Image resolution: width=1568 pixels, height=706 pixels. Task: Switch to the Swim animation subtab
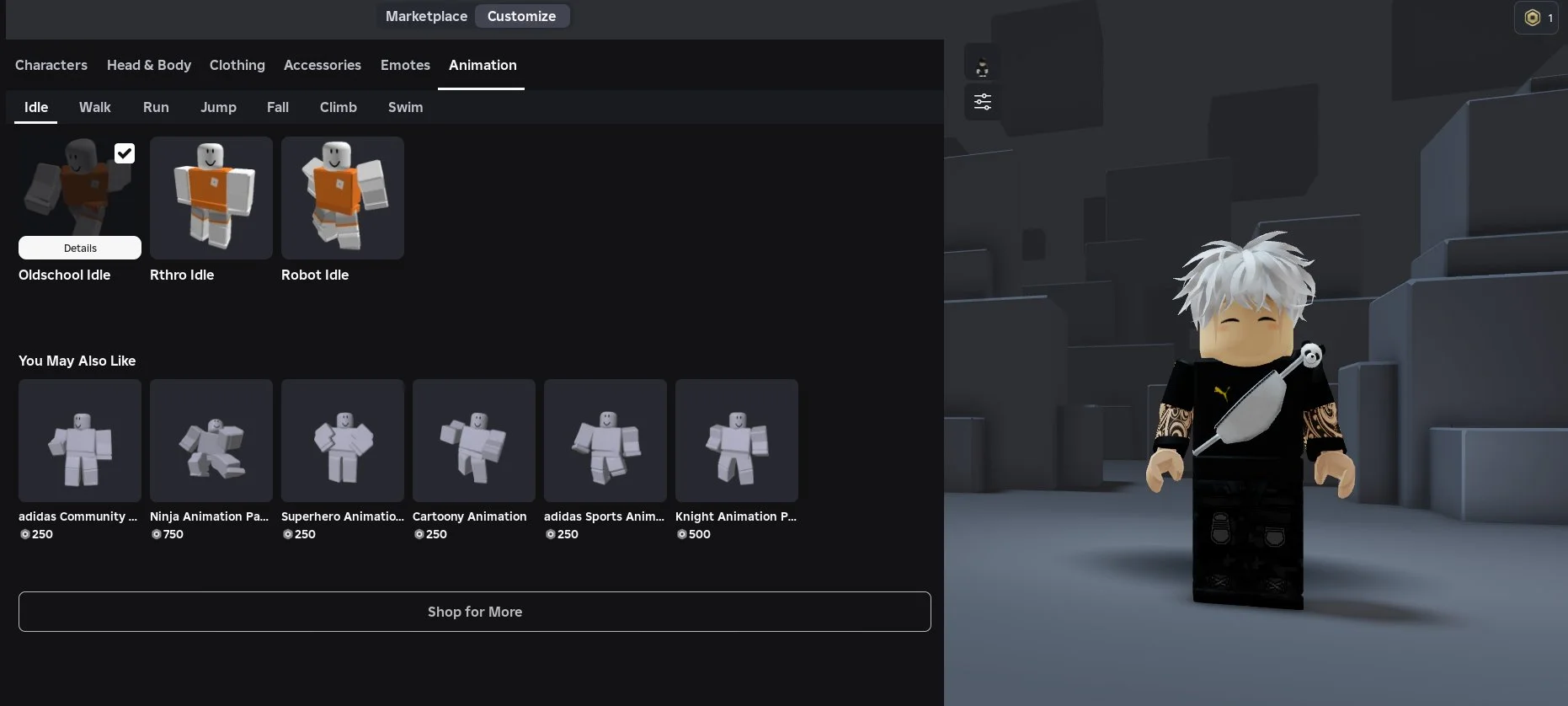click(x=405, y=107)
